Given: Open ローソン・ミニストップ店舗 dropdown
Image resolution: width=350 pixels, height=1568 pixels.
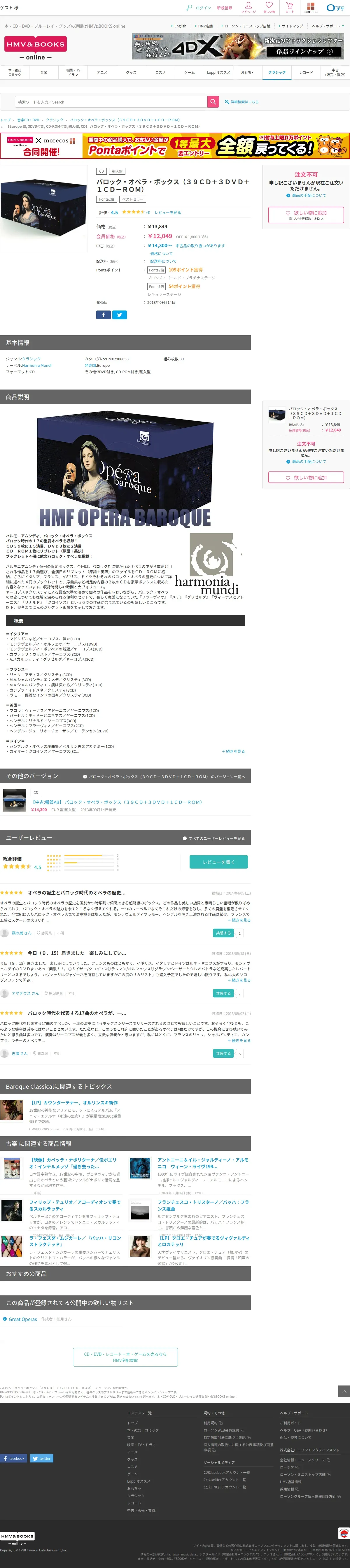Looking at the screenshot, I should tap(246, 26).
